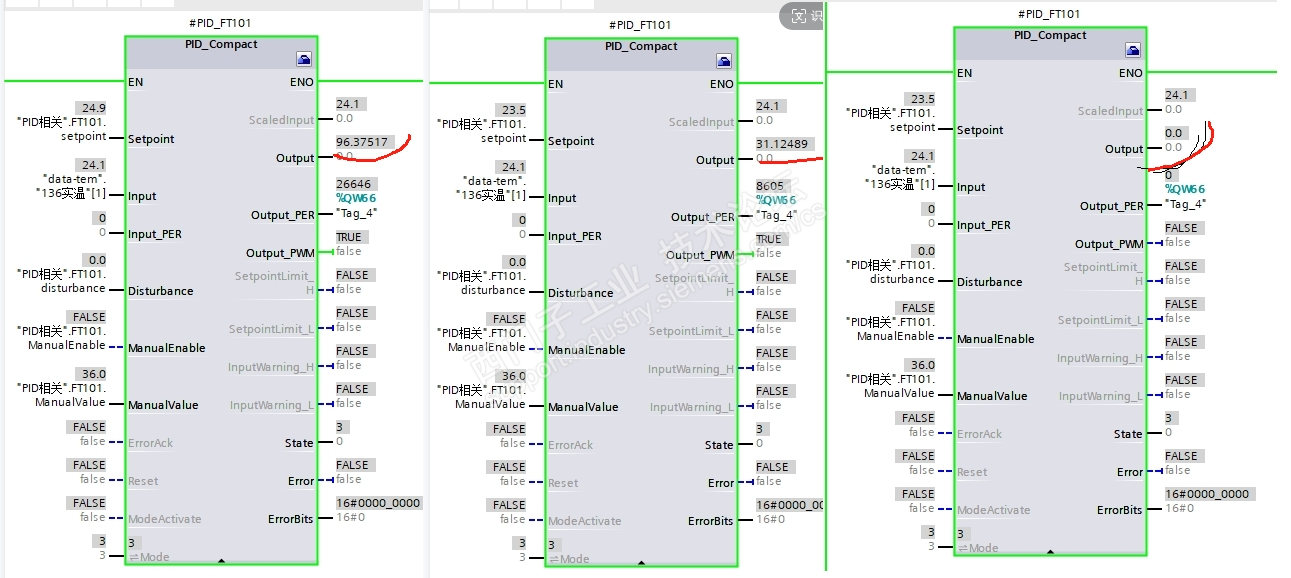Click Output_PWM pin on left block
The height and width of the screenshot is (578, 1291).
pyautogui.click(x=280, y=253)
